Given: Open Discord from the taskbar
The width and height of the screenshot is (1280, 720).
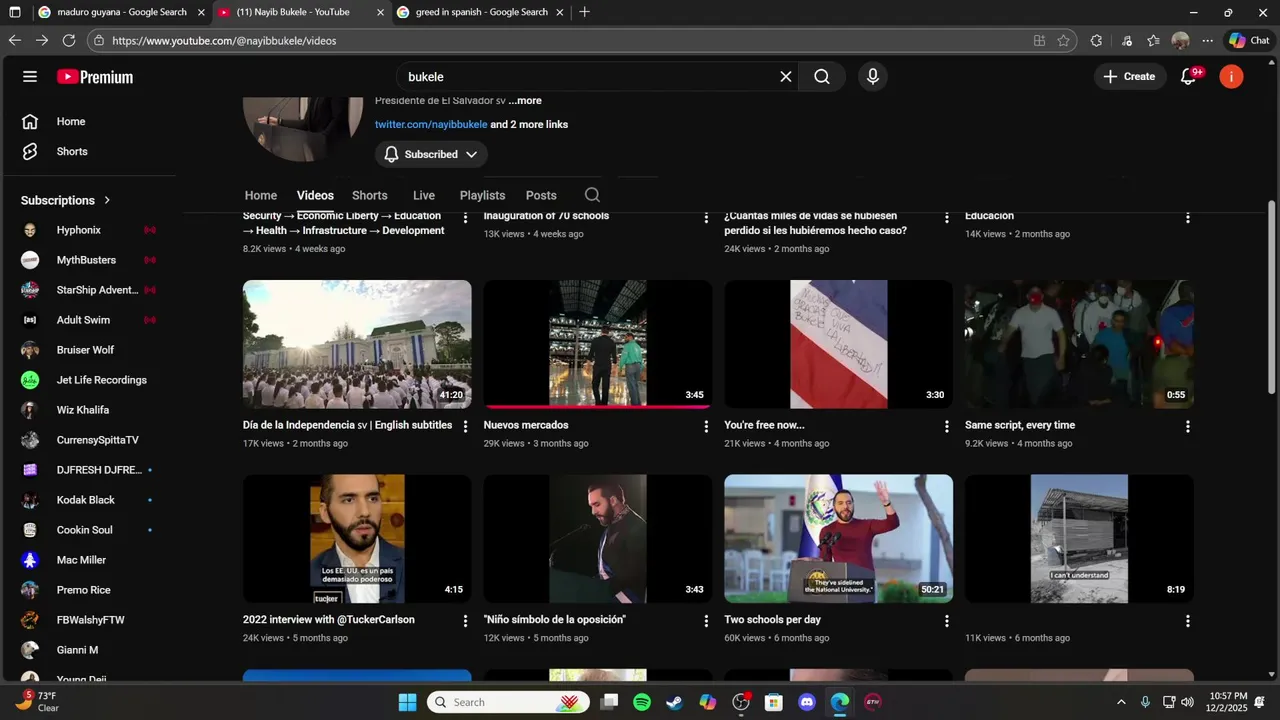Looking at the screenshot, I should pos(807,702).
